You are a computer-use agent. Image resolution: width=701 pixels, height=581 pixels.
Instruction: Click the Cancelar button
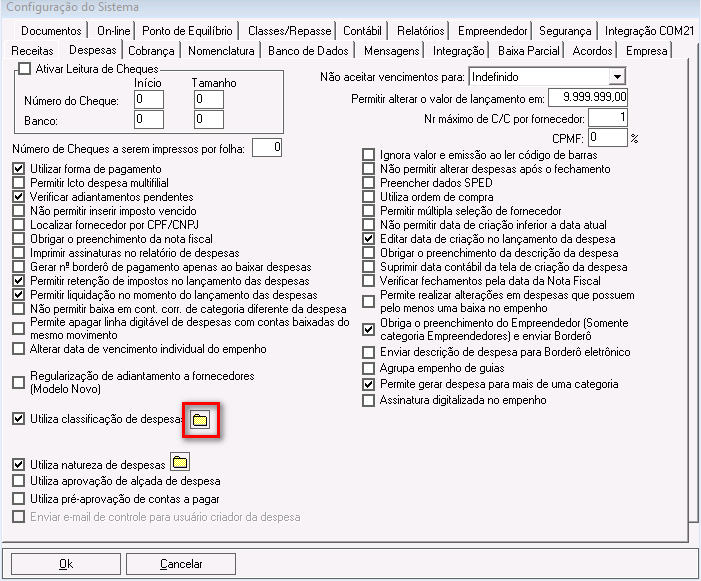181,564
